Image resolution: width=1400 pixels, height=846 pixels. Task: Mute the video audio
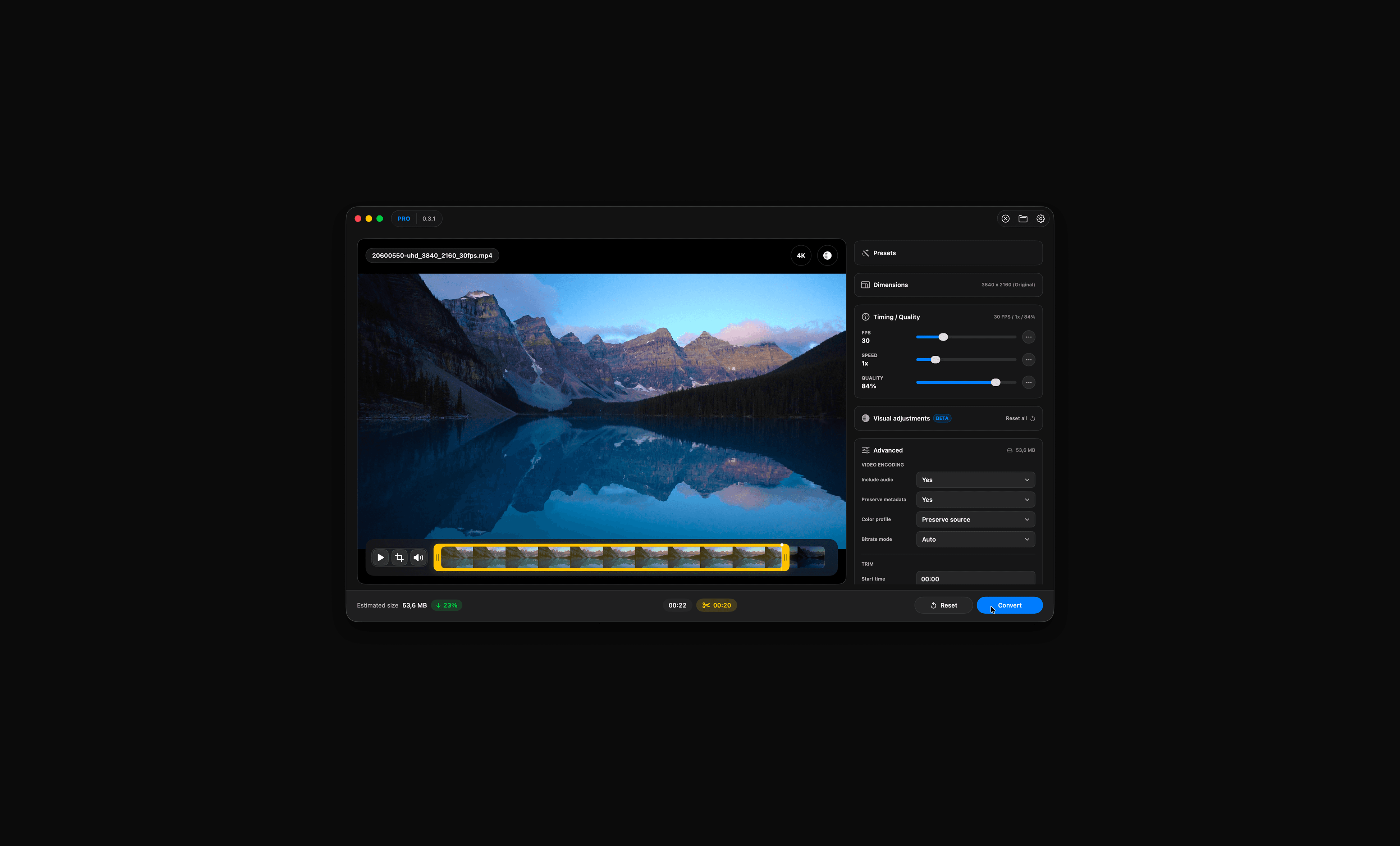point(418,557)
